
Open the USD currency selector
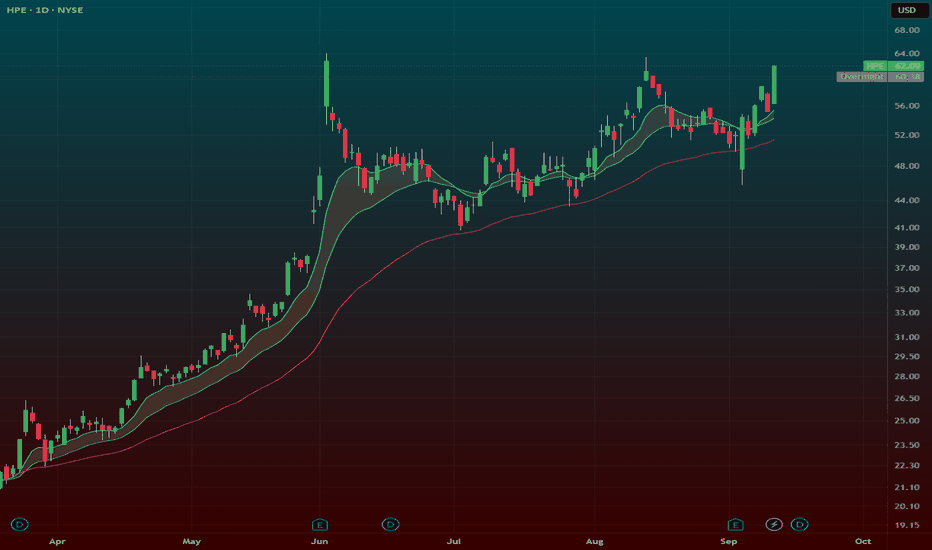point(906,10)
